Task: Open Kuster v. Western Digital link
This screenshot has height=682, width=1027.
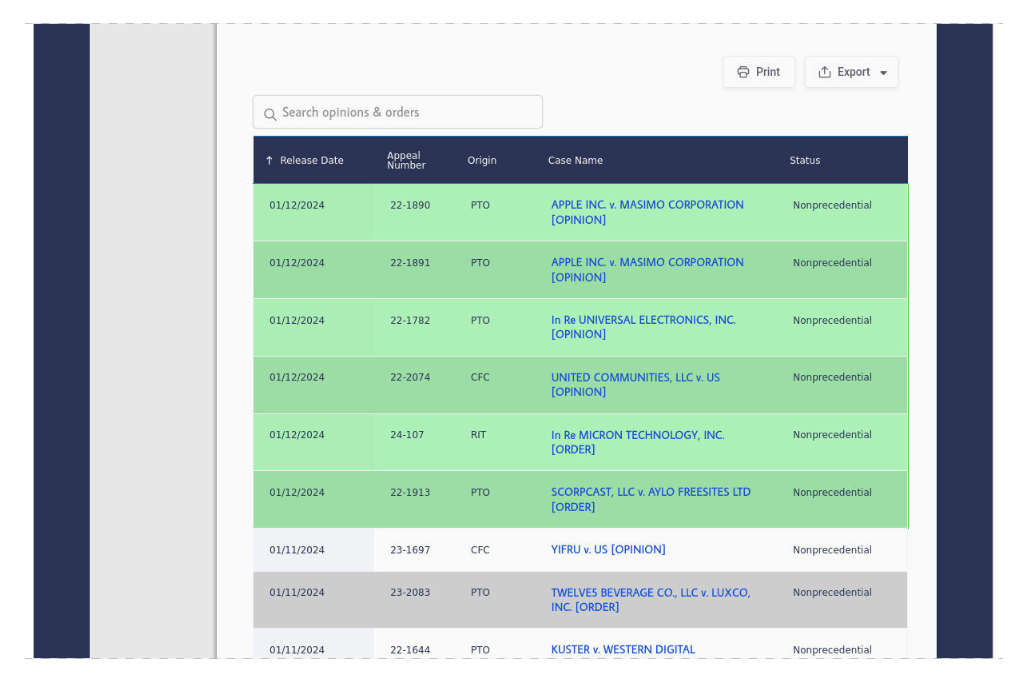Action: (622, 650)
